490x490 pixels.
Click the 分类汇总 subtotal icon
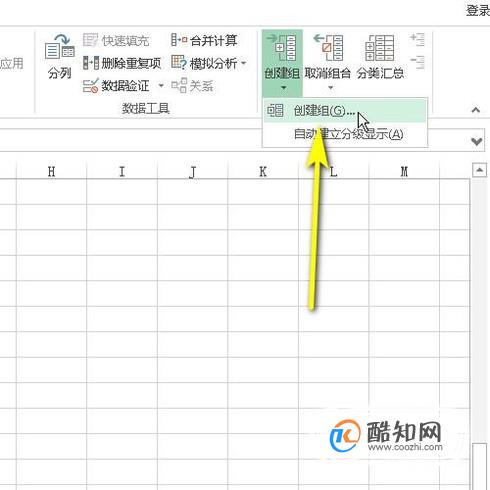[x=380, y=48]
